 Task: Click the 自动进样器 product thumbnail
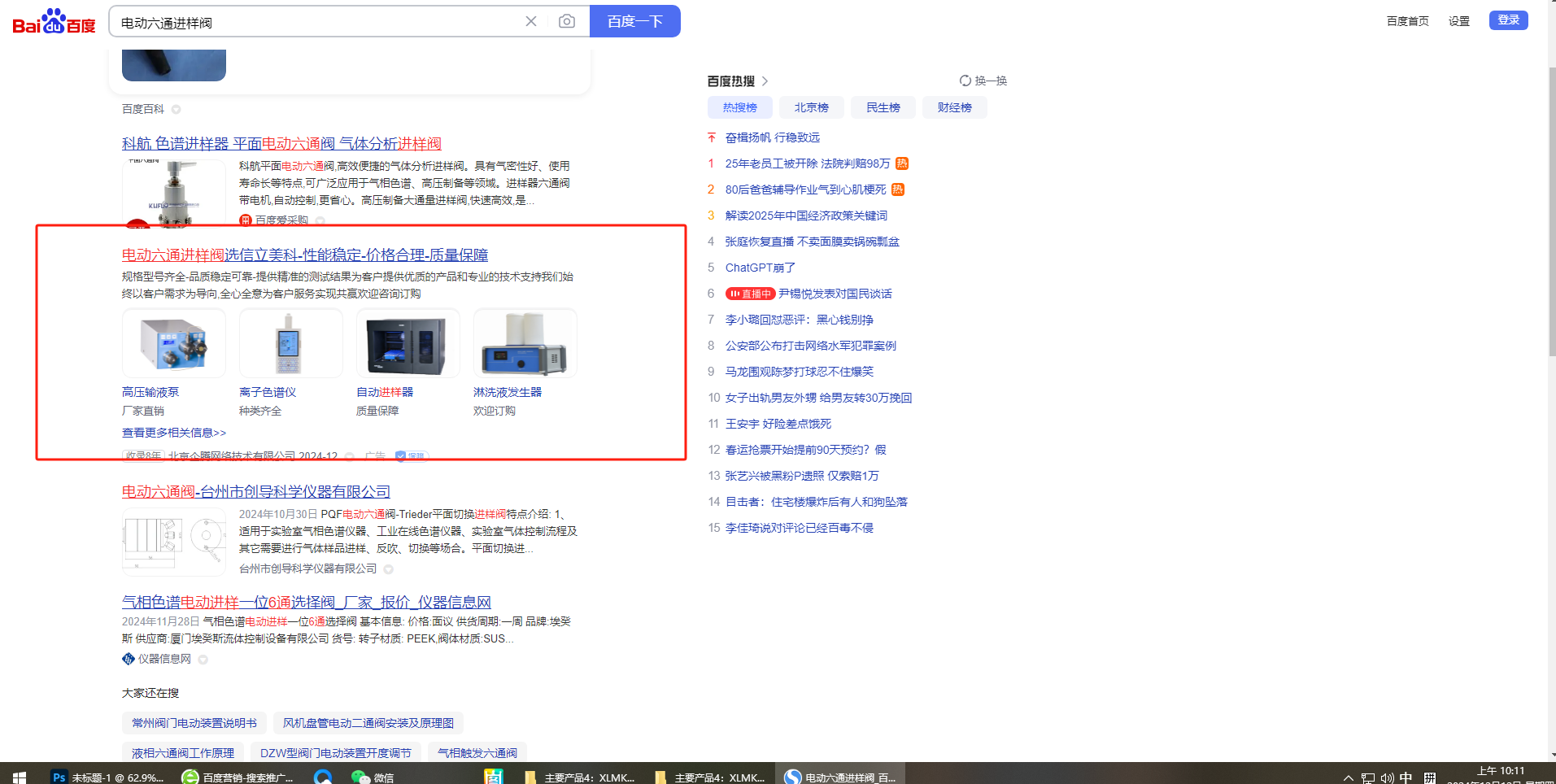[408, 343]
